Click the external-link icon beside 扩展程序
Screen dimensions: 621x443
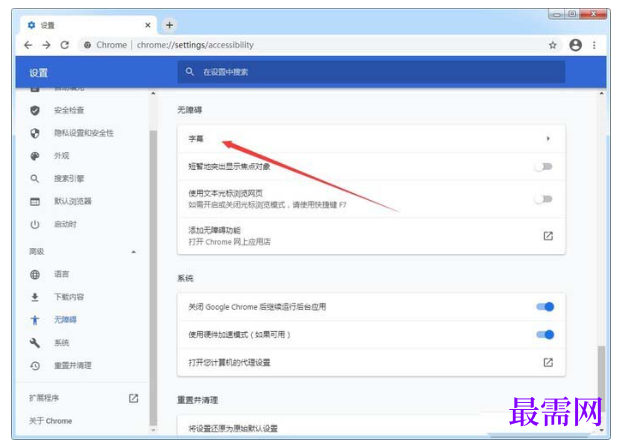click(133, 398)
